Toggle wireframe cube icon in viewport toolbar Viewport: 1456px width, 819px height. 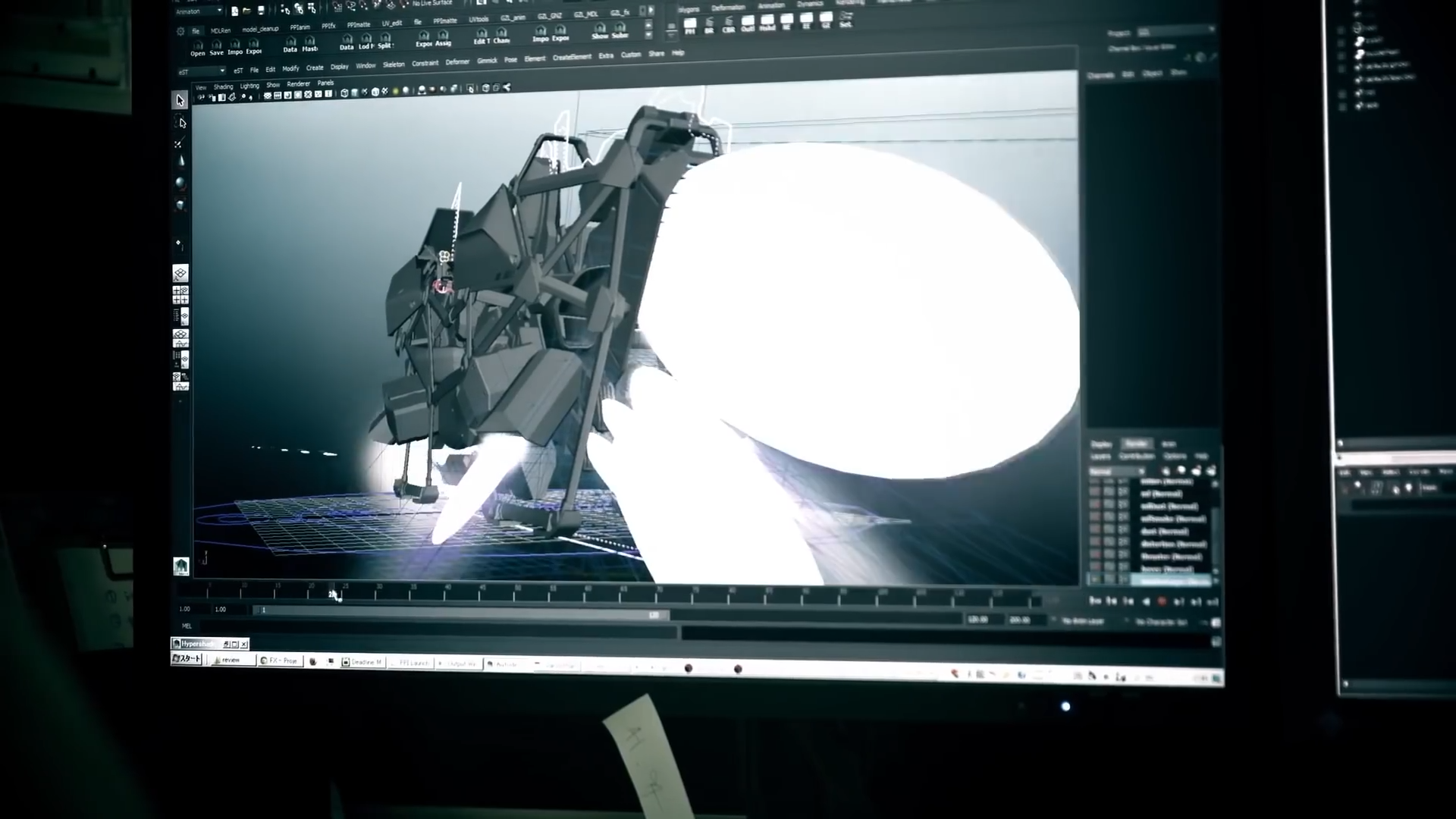pyautogui.click(x=344, y=93)
